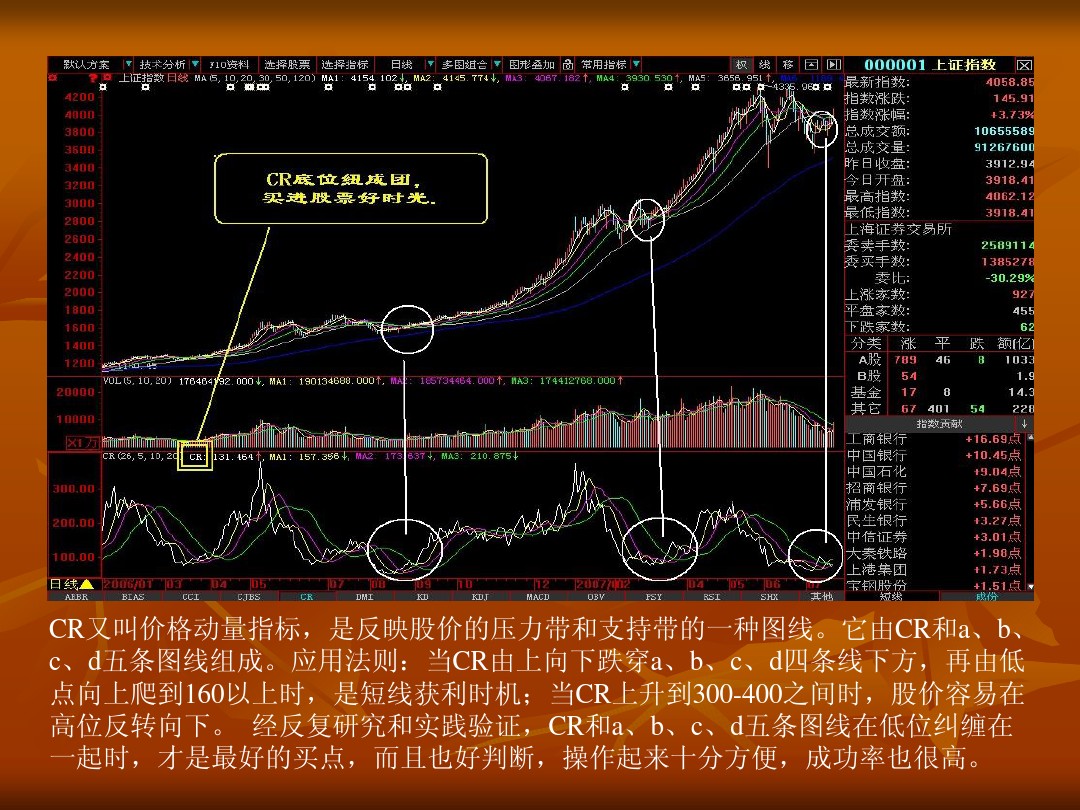Toggle the 移 move button
The image size is (1080, 810).
[788, 64]
